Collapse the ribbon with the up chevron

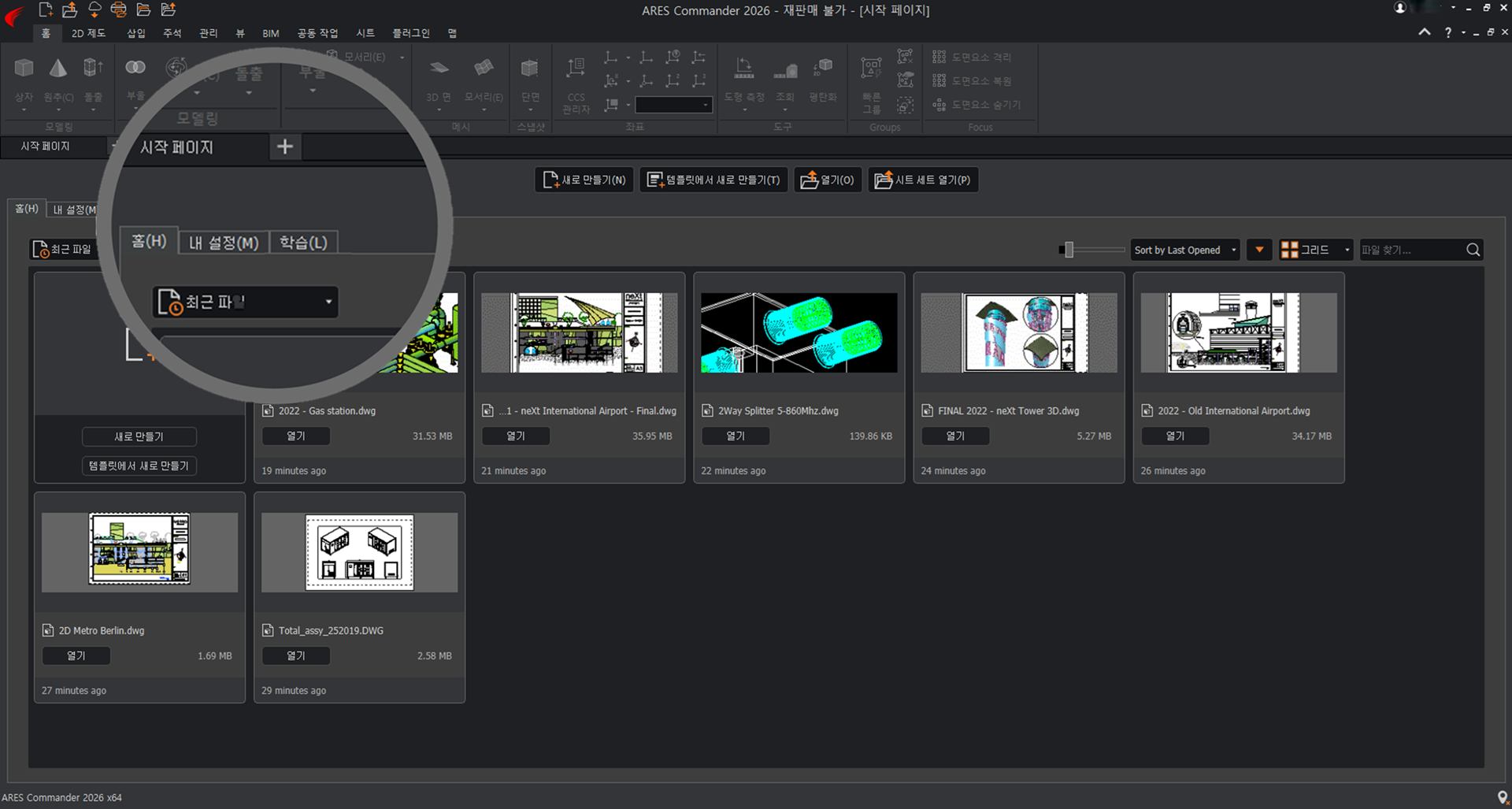pyautogui.click(x=1425, y=32)
